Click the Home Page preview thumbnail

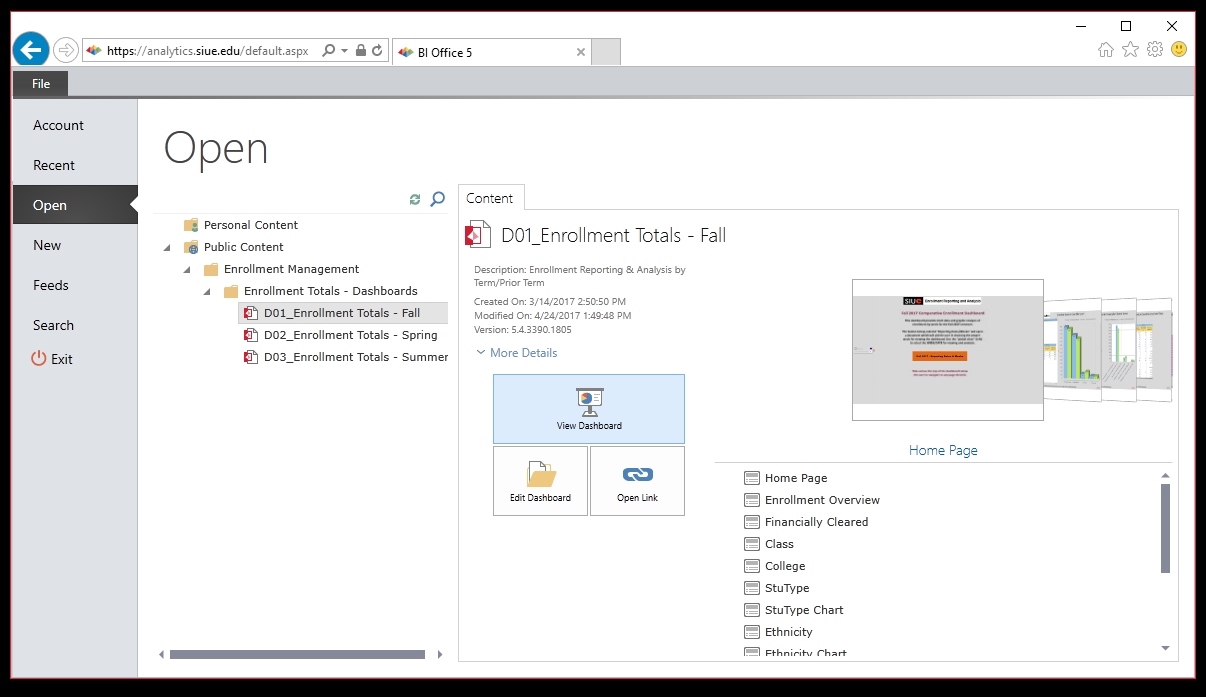pos(947,350)
